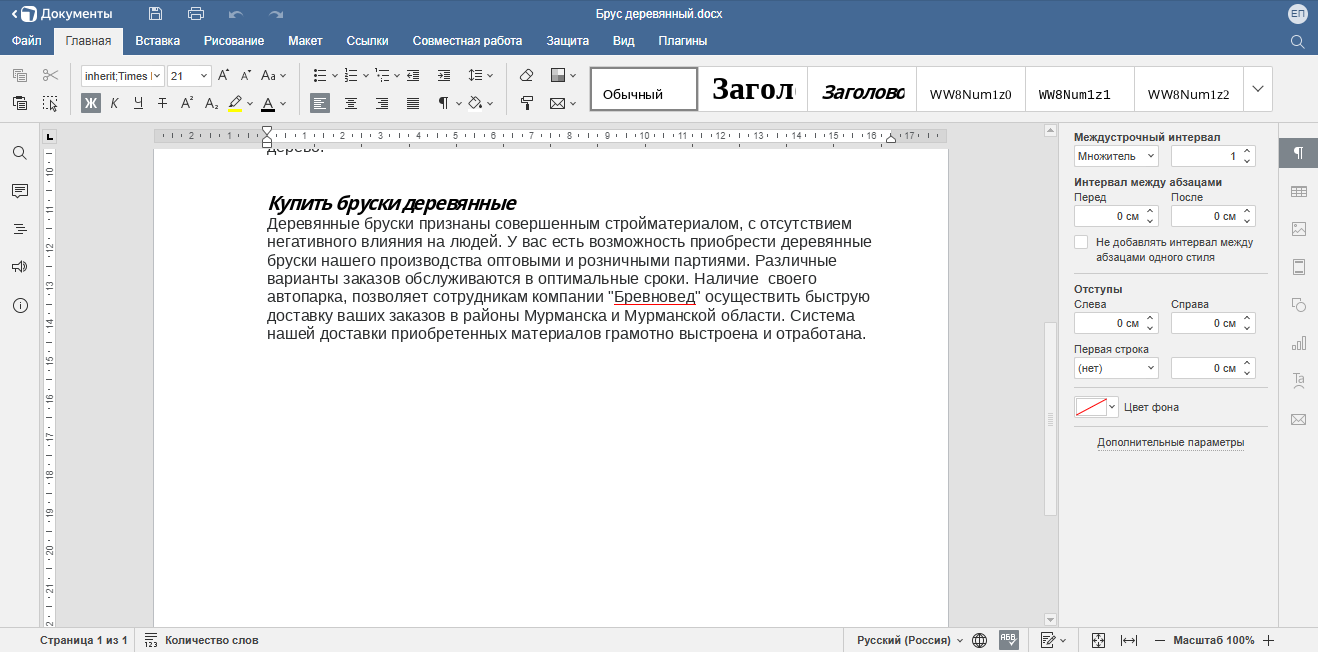Image resolution: width=1318 pixels, height=652 pixels.
Task: Select center text alignment
Action: pyautogui.click(x=351, y=103)
